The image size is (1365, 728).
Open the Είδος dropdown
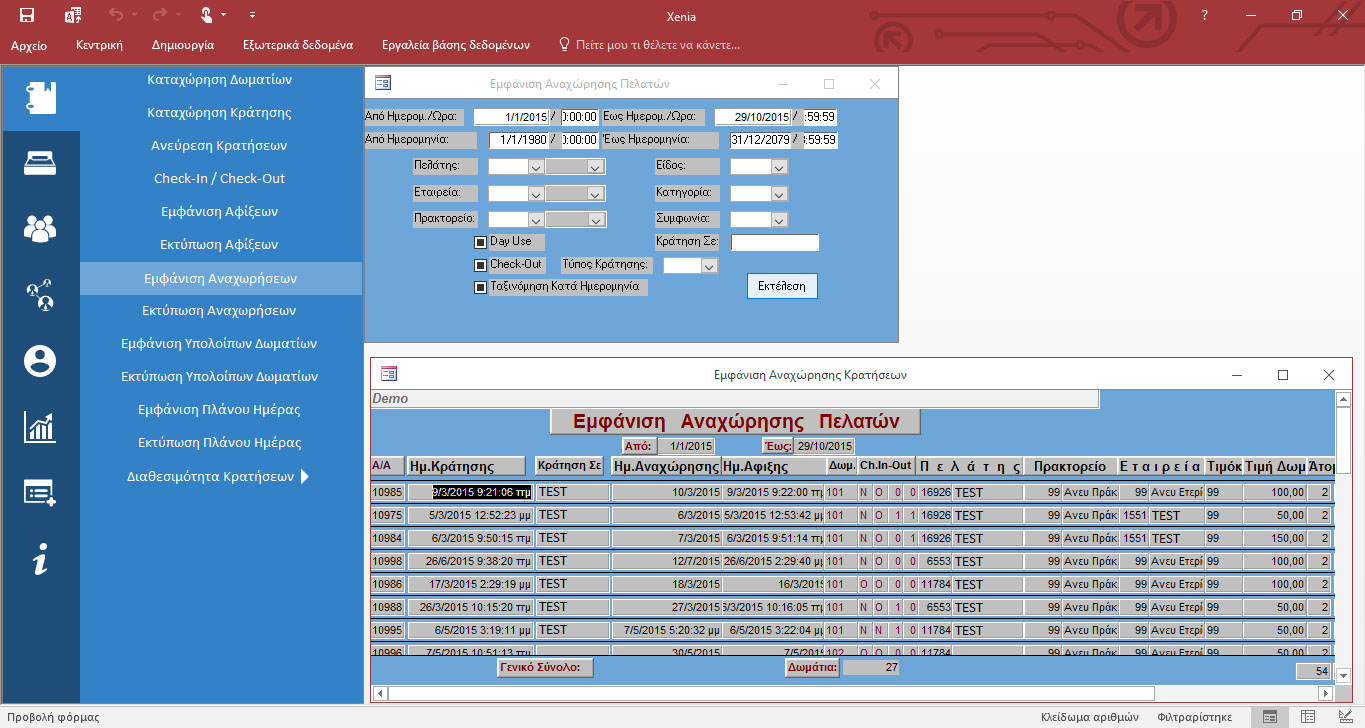click(779, 167)
